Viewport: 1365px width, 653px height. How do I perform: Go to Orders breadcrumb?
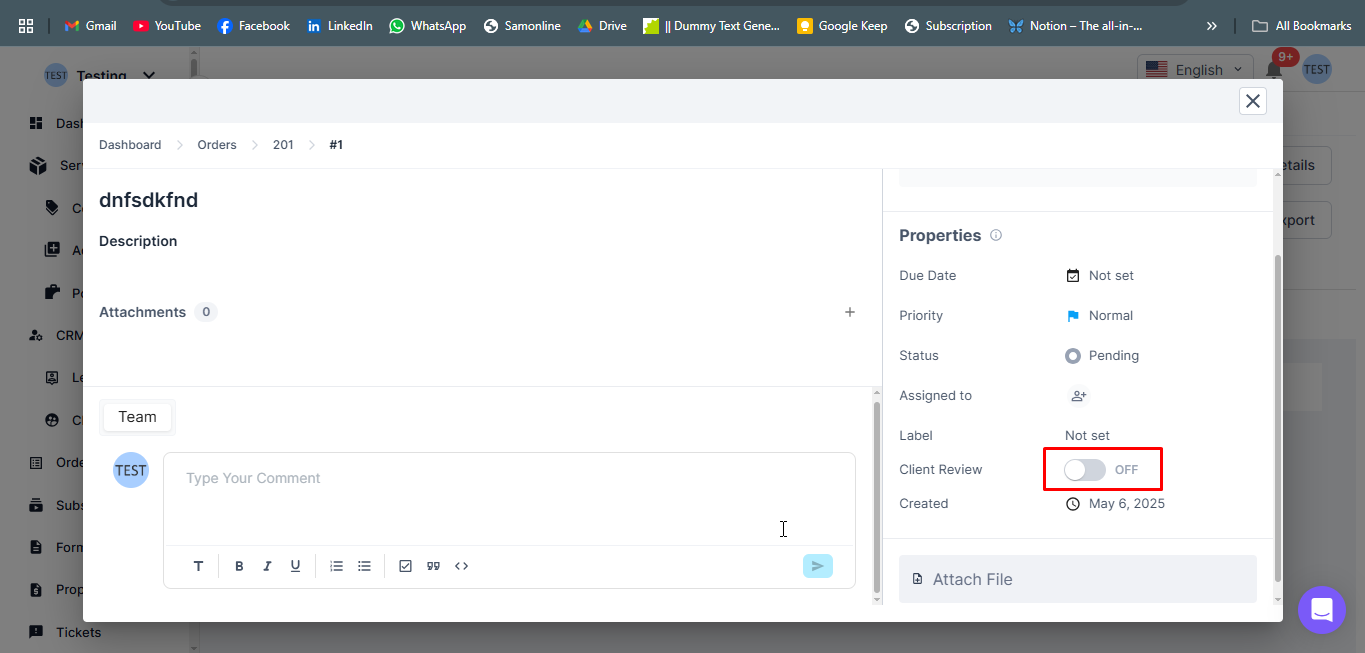click(x=217, y=145)
